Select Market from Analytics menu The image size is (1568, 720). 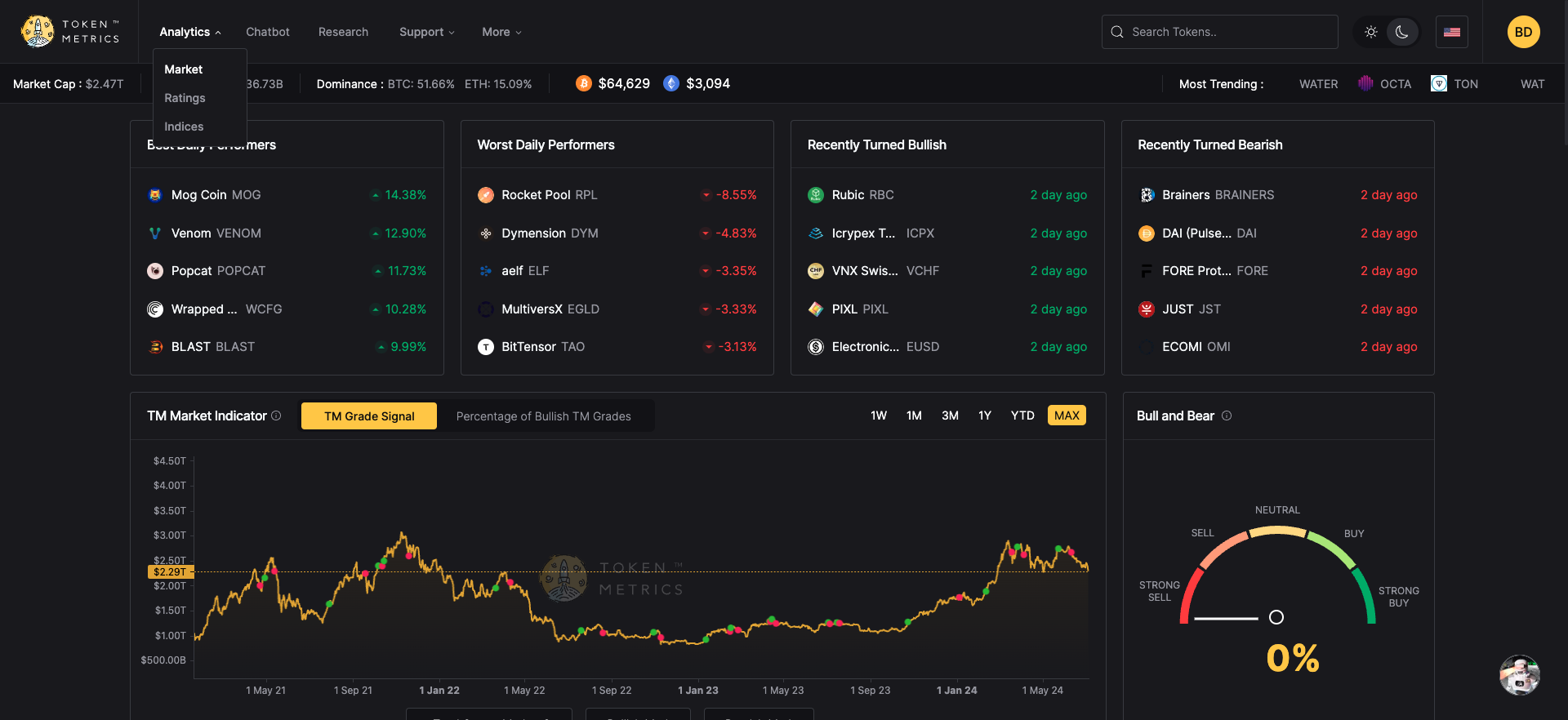tap(184, 69)
